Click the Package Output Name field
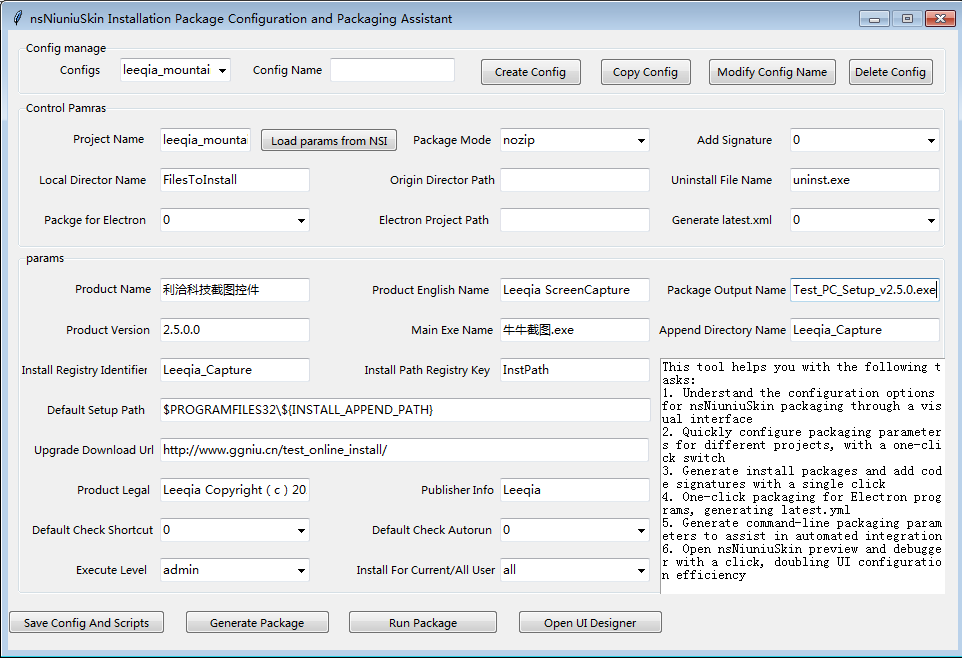 click(864, 290)
